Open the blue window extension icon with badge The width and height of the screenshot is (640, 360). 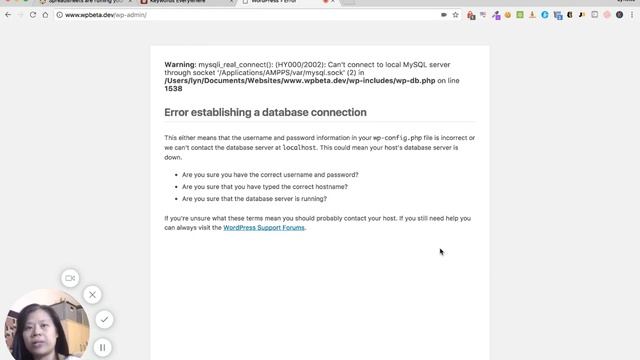pos(558,15)
